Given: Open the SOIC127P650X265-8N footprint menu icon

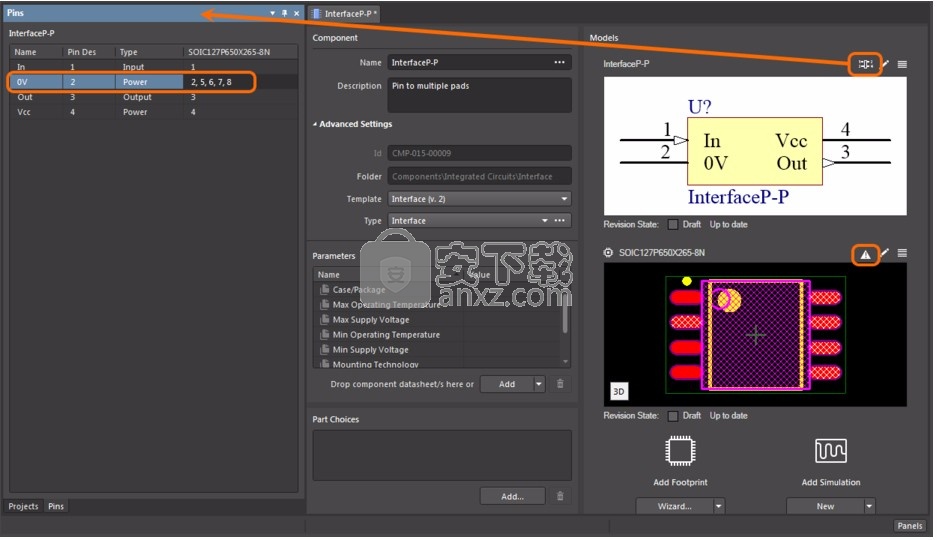Looking at the screenshot, I should point(902,253).
